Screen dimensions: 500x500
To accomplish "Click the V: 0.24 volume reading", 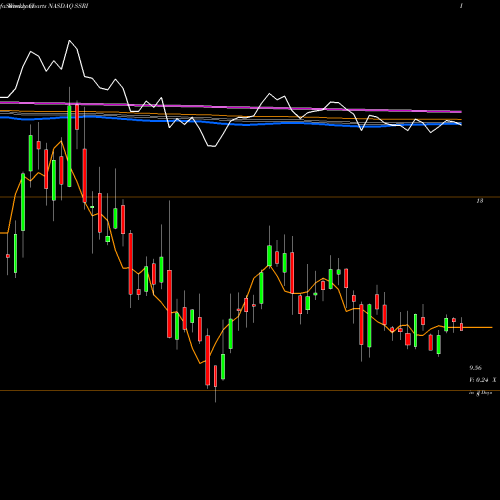I will click(479, 380).
